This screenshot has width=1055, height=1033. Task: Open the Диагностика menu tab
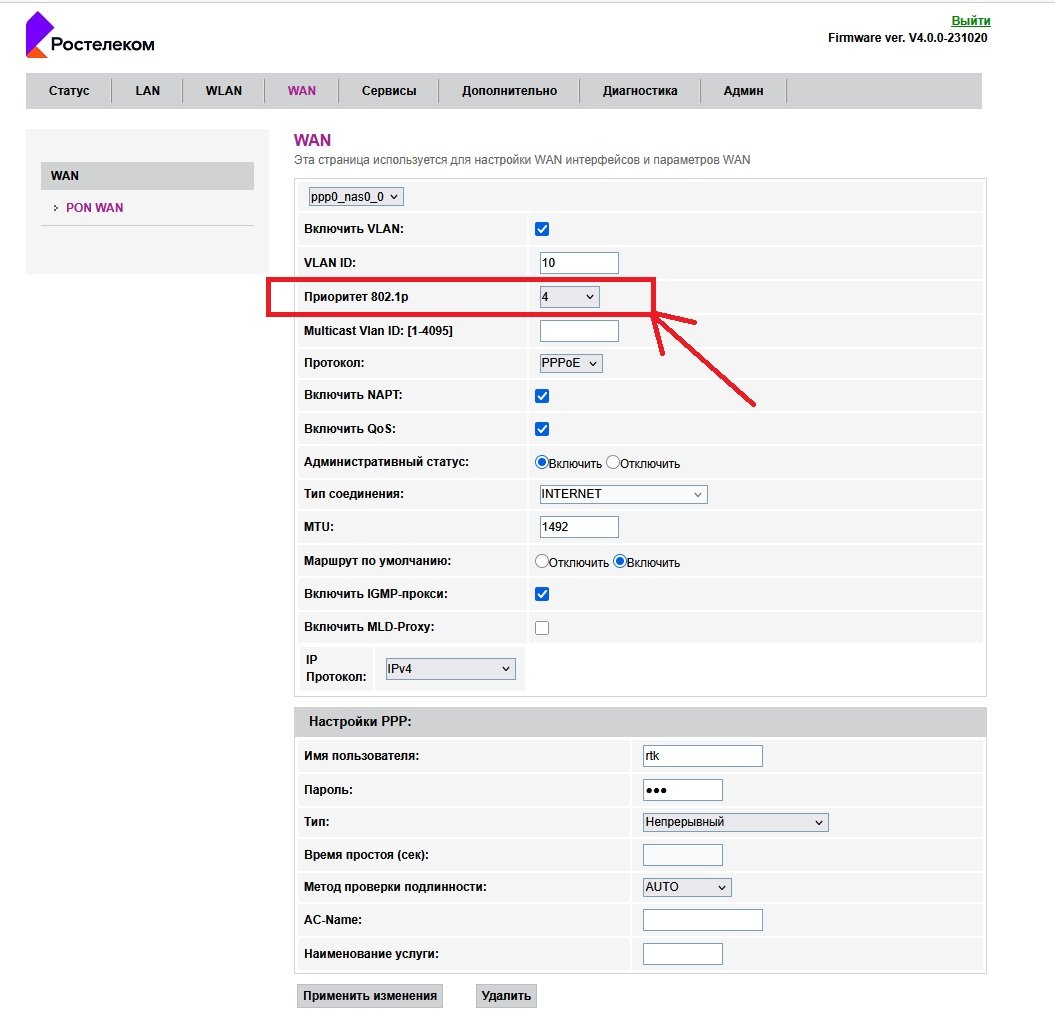(640, 91)
